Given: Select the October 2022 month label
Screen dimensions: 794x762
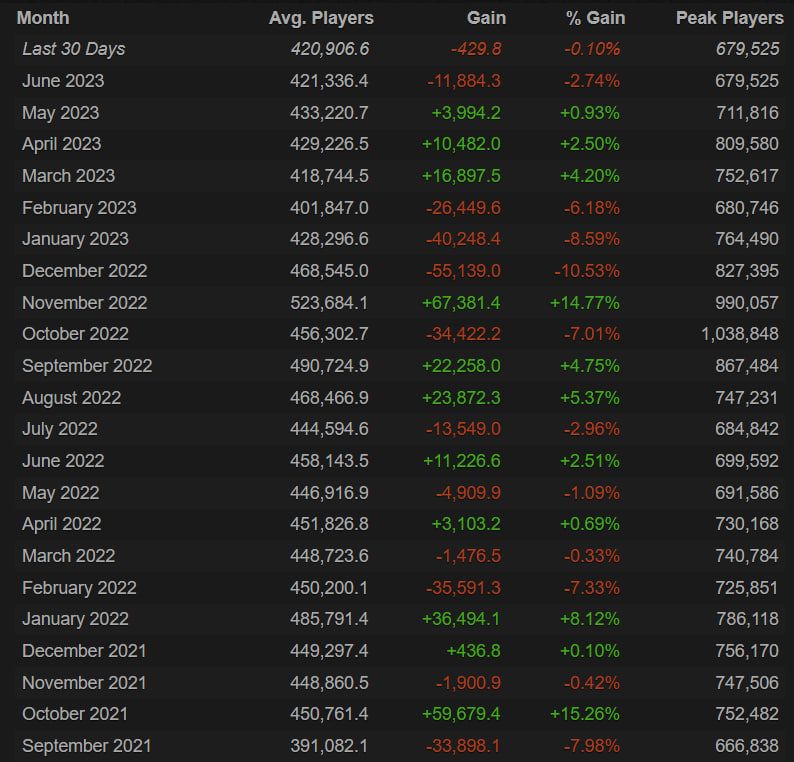Looking at the screenshot, I should tap(75, 334).
